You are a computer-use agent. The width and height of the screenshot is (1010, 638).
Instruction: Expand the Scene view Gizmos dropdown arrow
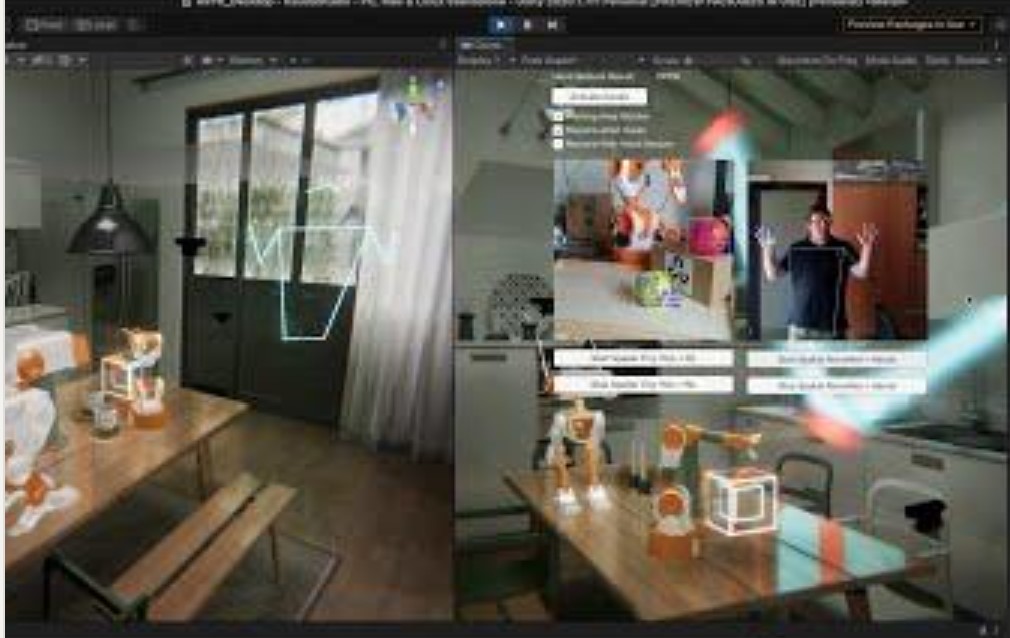click(273, 61)
